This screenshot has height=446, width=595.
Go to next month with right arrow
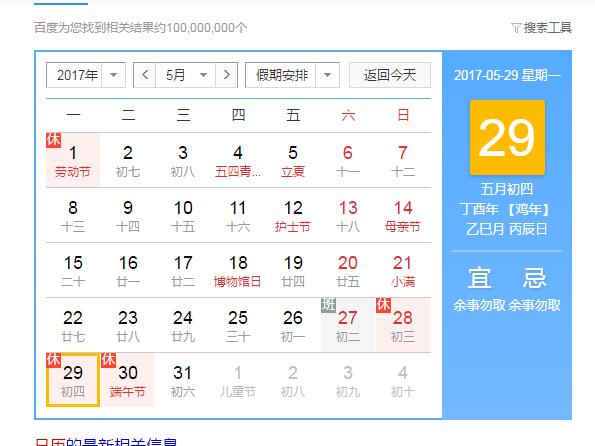click(x=227, y=75)
